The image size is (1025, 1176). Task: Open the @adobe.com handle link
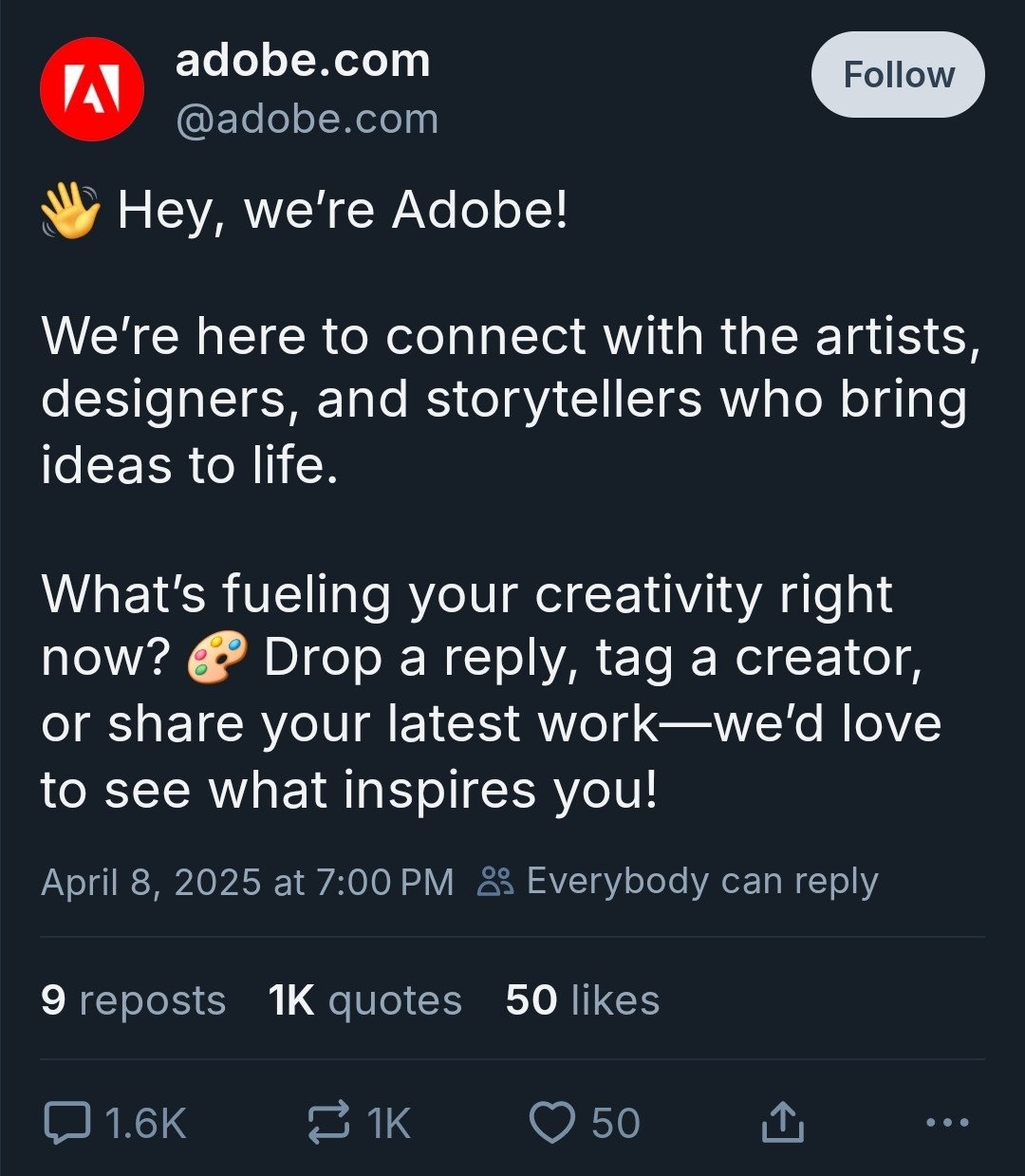tap(307, 120)
